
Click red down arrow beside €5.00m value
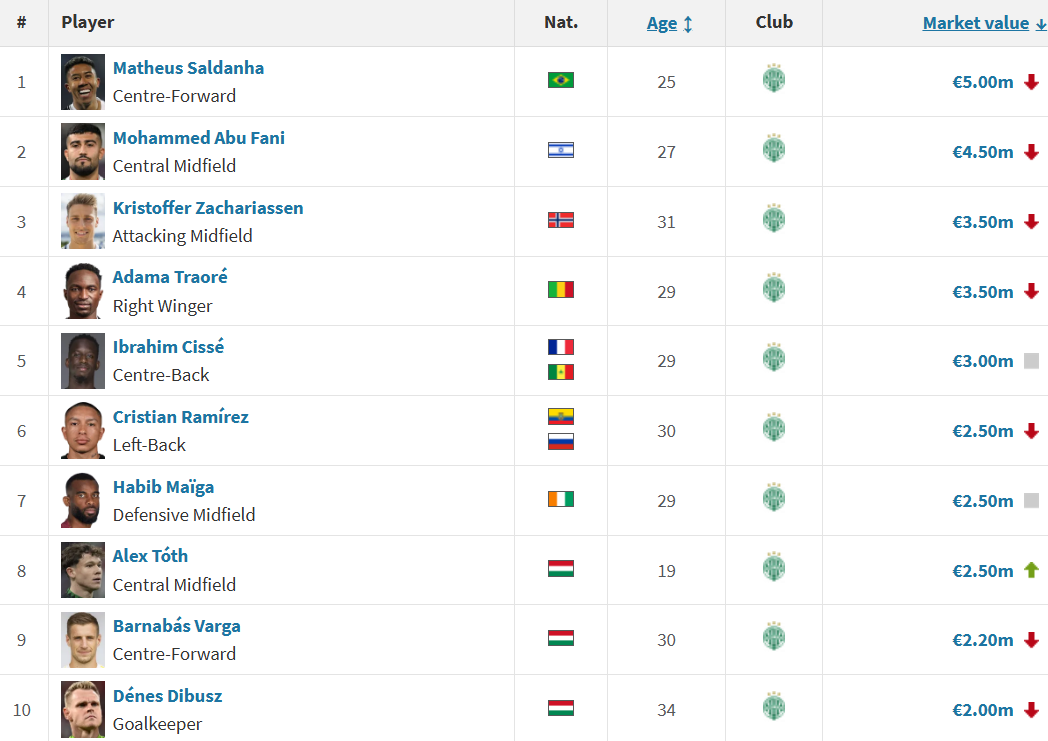point(1031,82)
